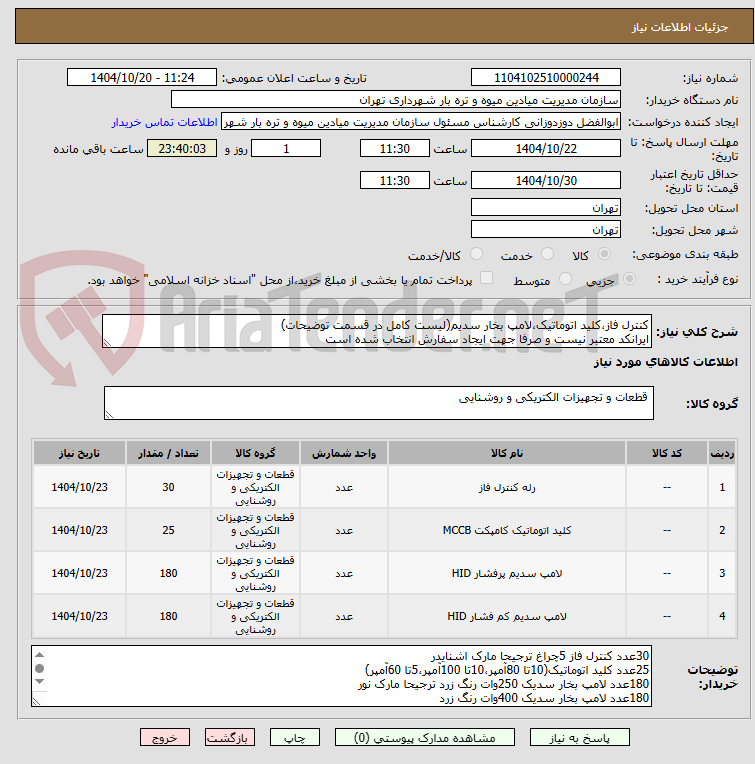Click the ایجاد کننده درخواست field
This screenshot has width=755, height=764.
pyautogui.click(x=421, y=122)
